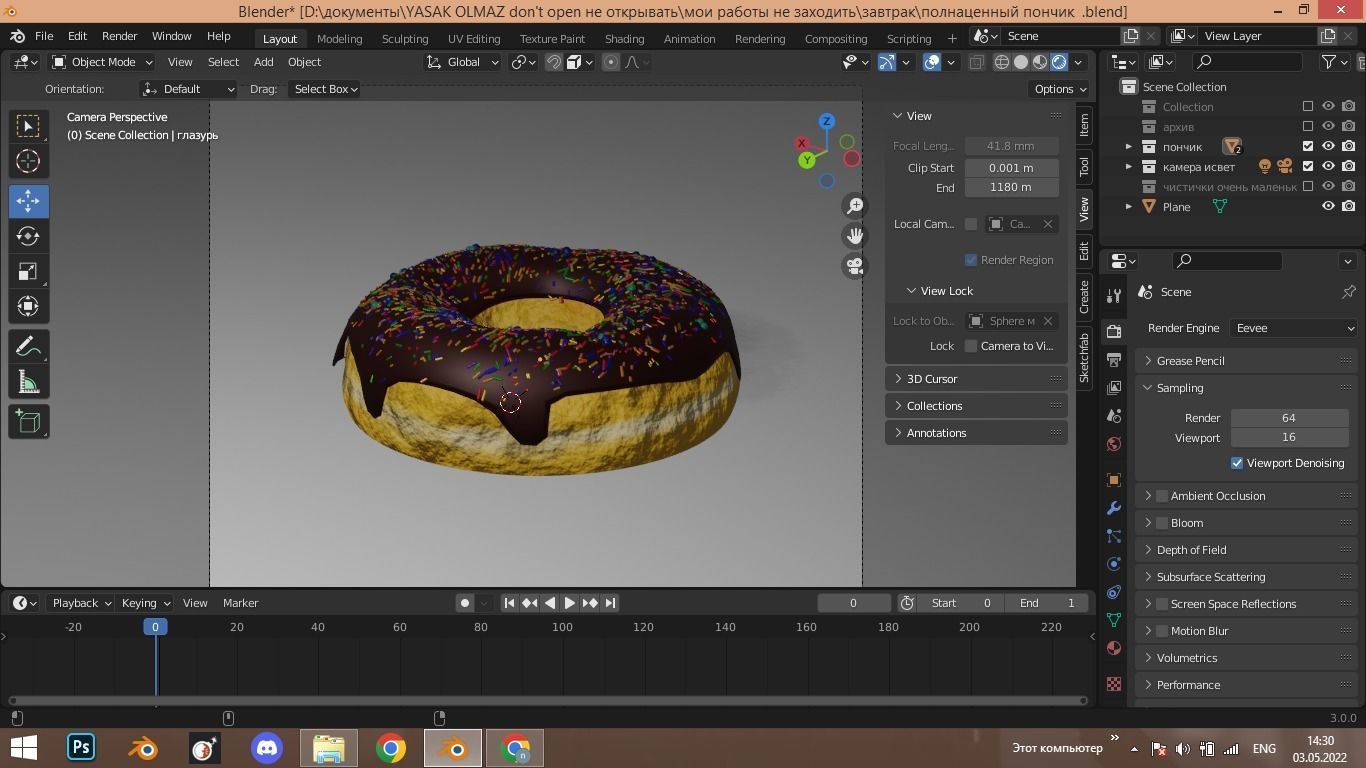
Task: Open the Material properties tab icon
Action: click(x=1114, y=648)
